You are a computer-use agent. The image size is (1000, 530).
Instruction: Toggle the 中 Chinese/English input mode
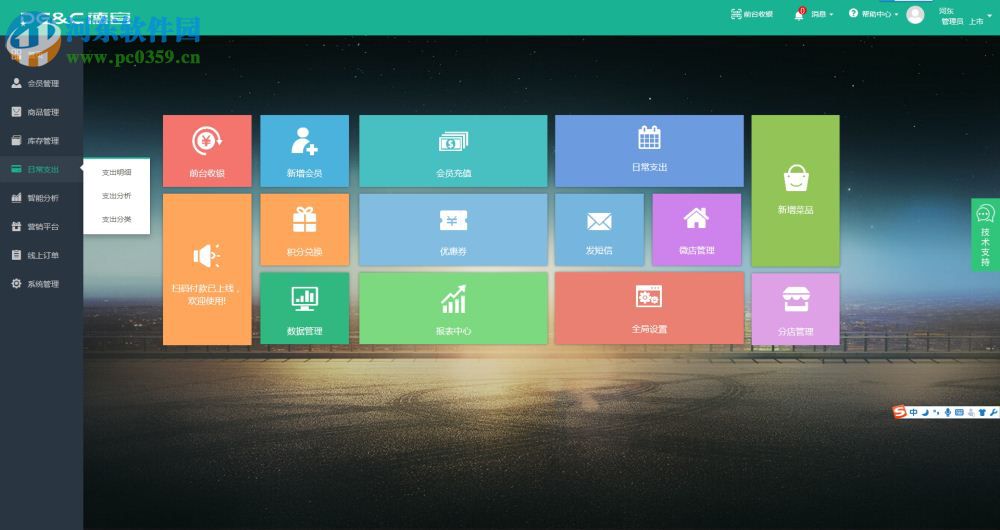(x=913, y=413)
